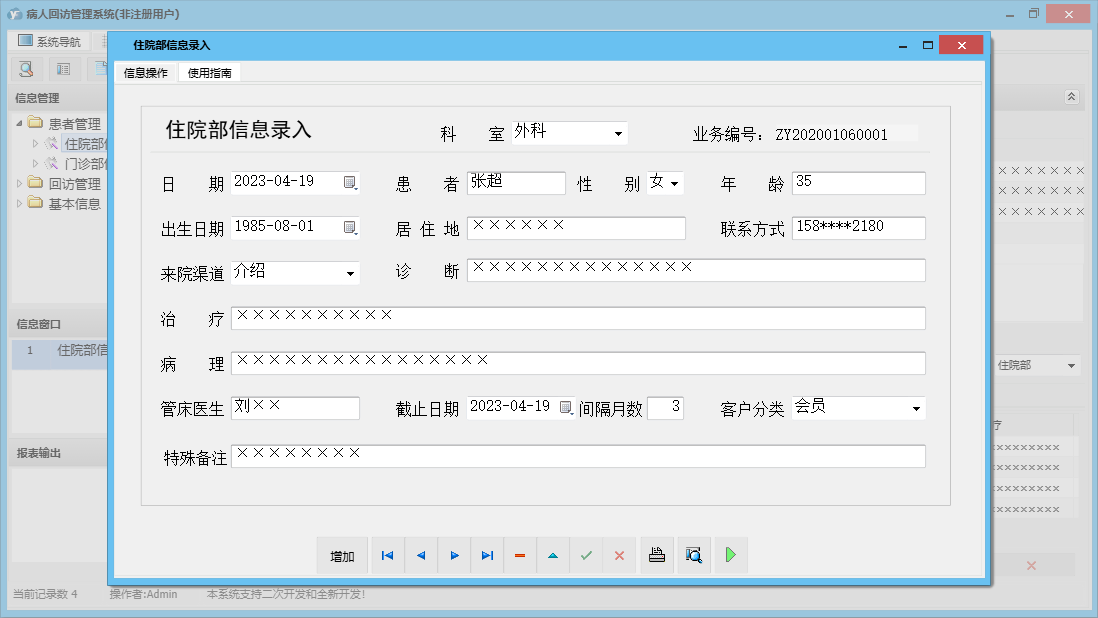1098x618 pixels.
Task: Click the 增加 add button
Action: click(342, 555)
